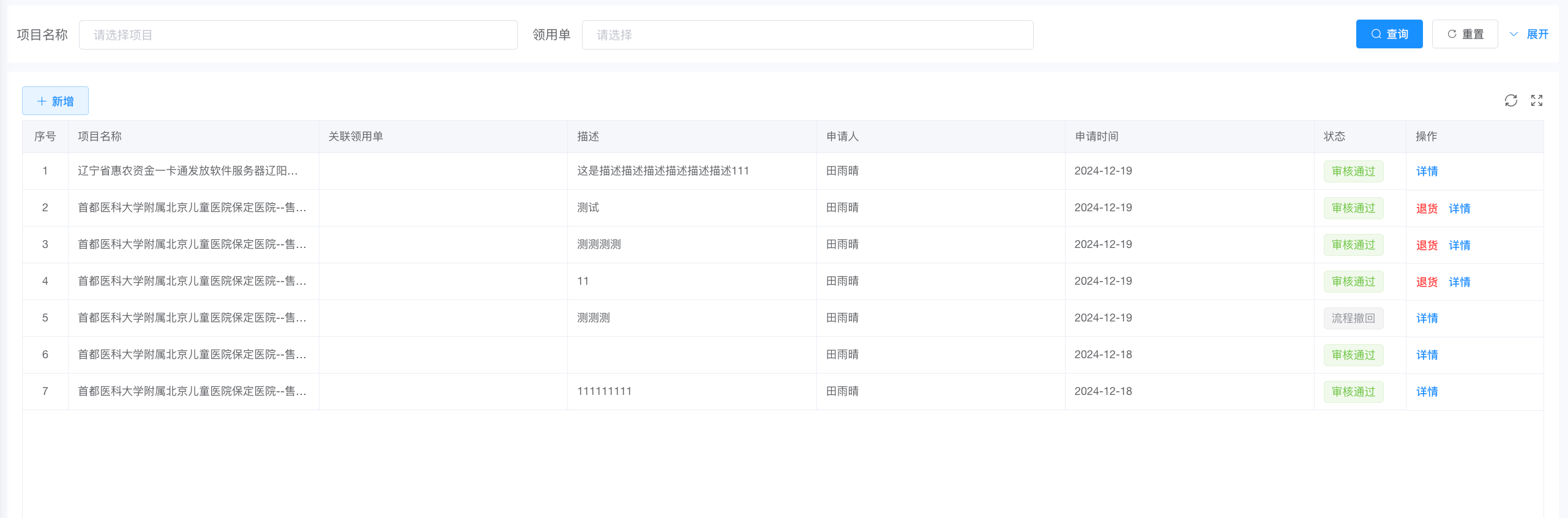Open 详情 for row 5
The height and width of the screenshot is (518, 1568).
1427,318
